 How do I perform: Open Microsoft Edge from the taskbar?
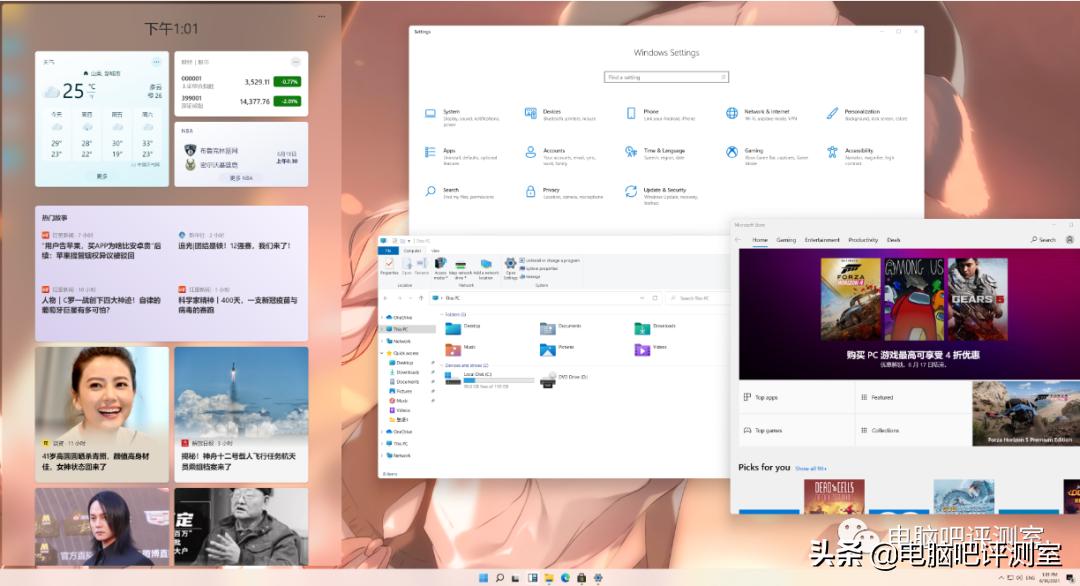coord(564,578)
